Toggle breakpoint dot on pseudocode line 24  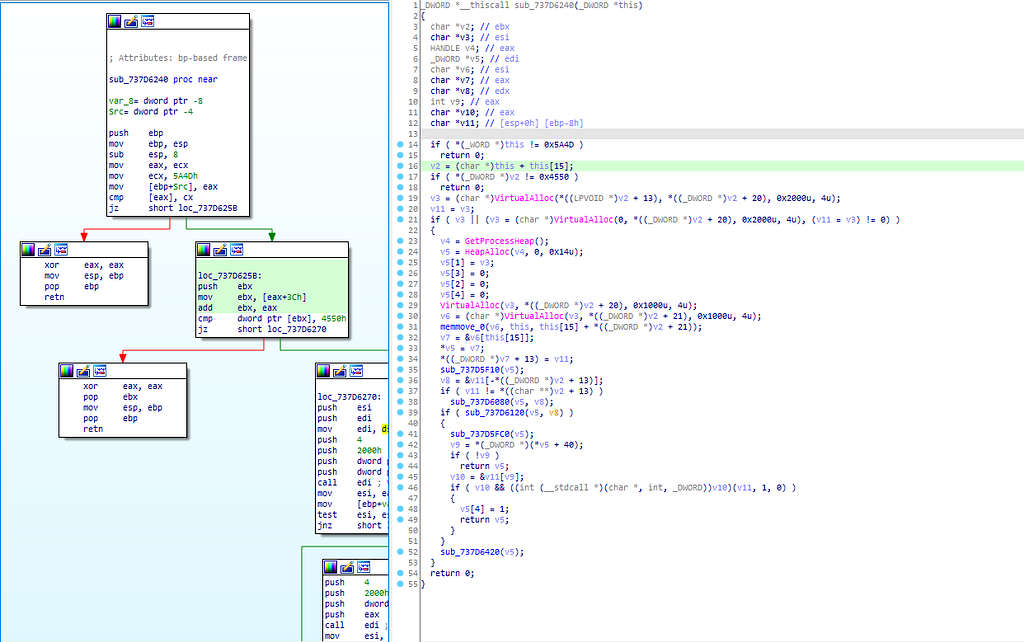click(x=400, y=251)
